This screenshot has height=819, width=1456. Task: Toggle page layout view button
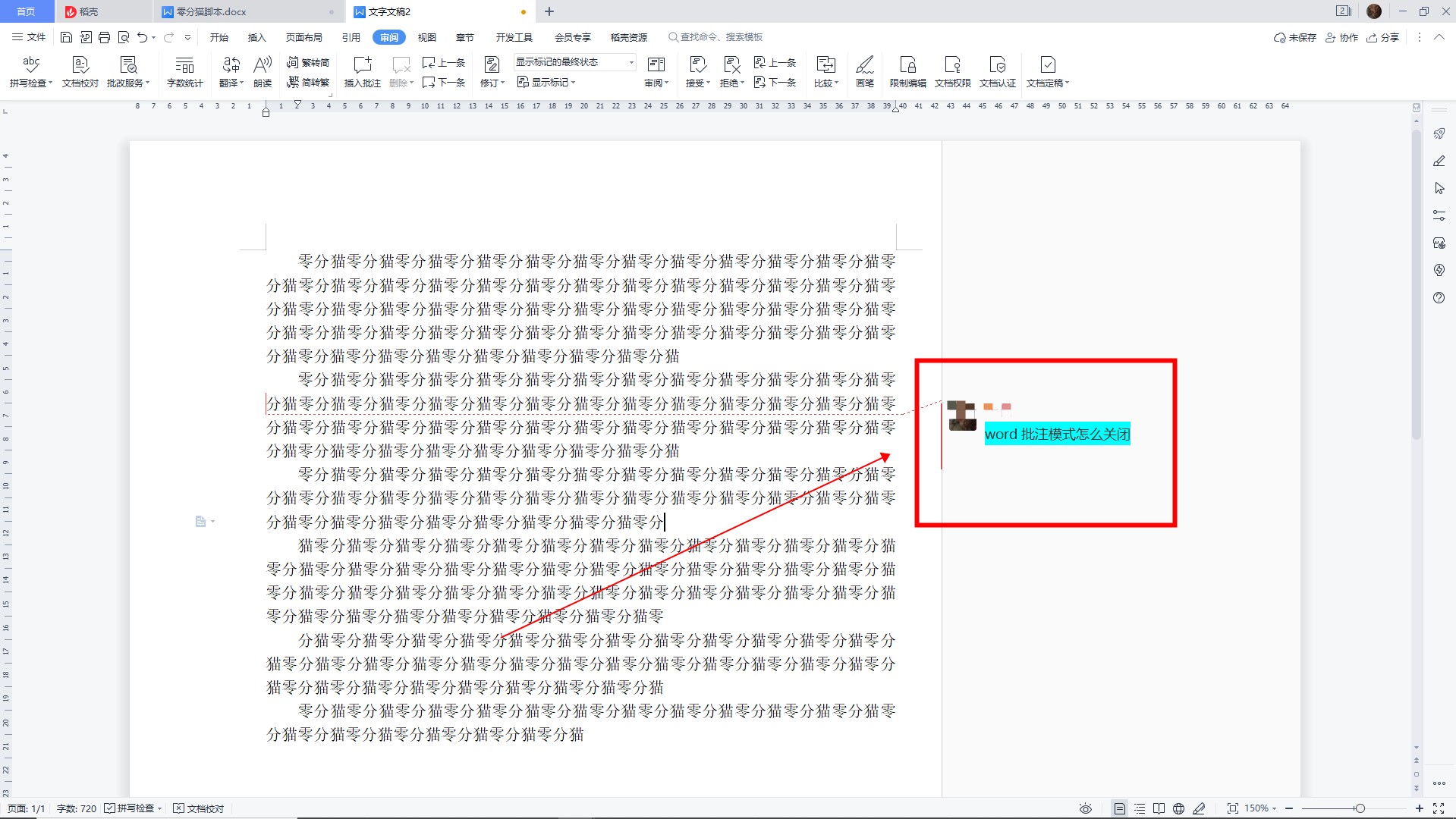click(1119, 808)
